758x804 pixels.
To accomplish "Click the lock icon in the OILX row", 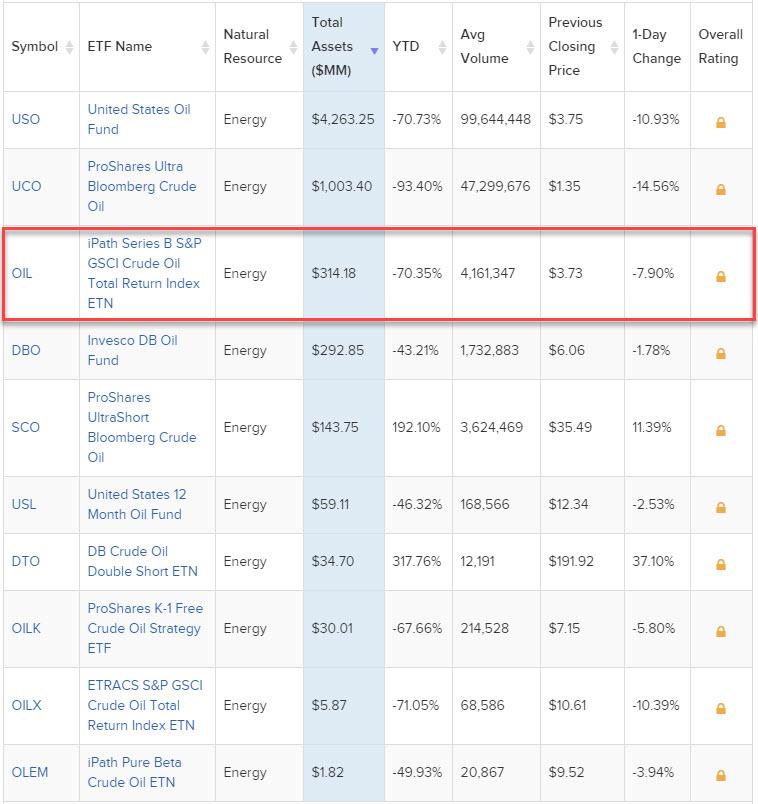I will [720, 708].
